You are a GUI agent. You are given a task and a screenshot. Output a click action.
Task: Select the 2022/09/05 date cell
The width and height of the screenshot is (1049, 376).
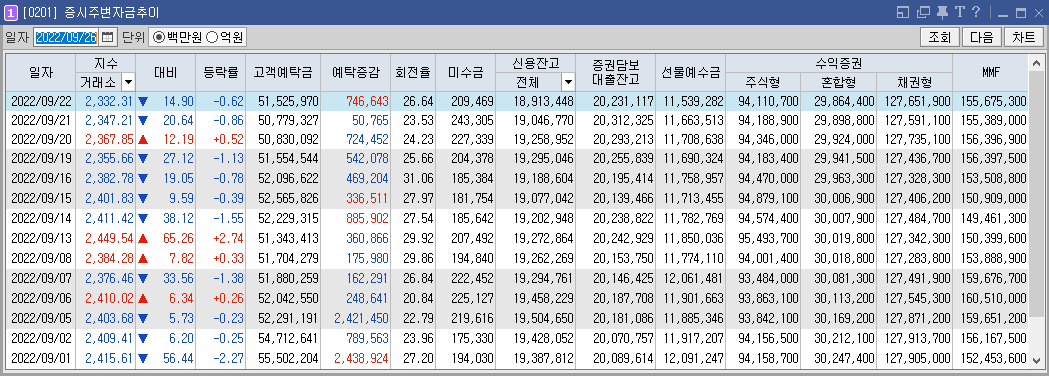point(41,318)
